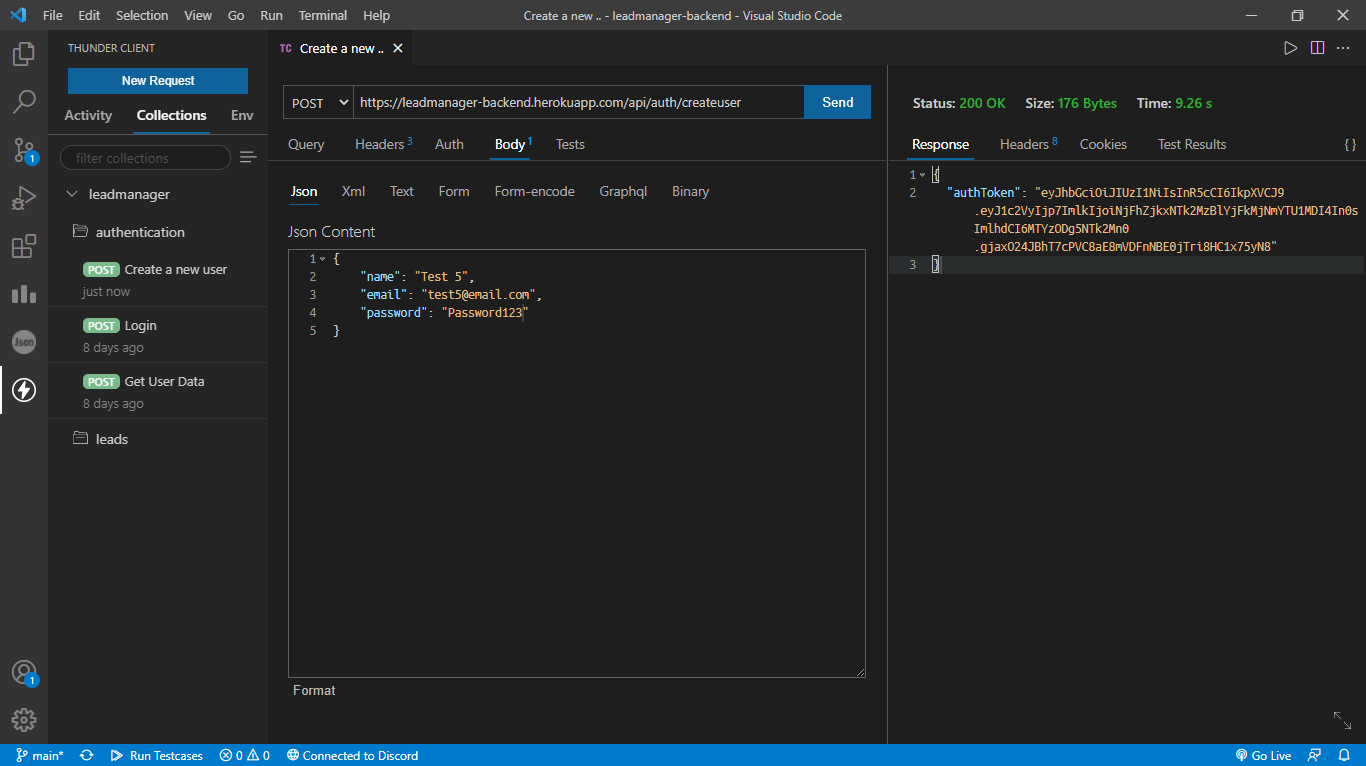Open the editor More Actions ellipsis
The image size is (1366, 766).
click(1344, 48)
